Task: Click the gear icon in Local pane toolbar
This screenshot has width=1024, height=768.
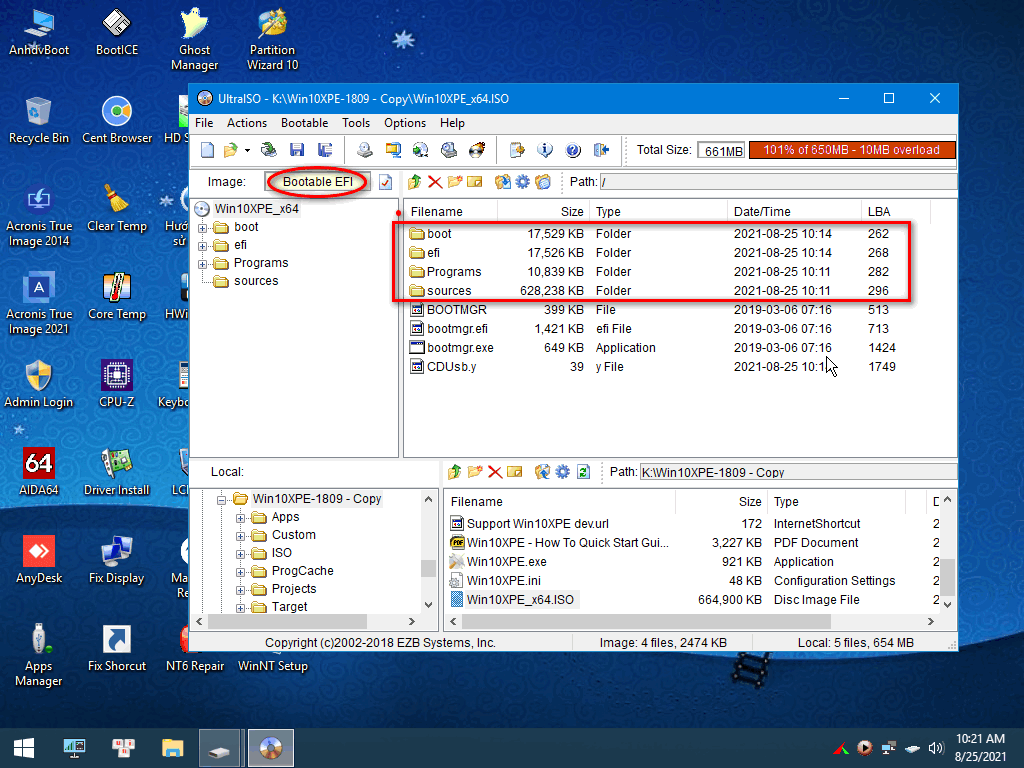Action: coord(562,472)
